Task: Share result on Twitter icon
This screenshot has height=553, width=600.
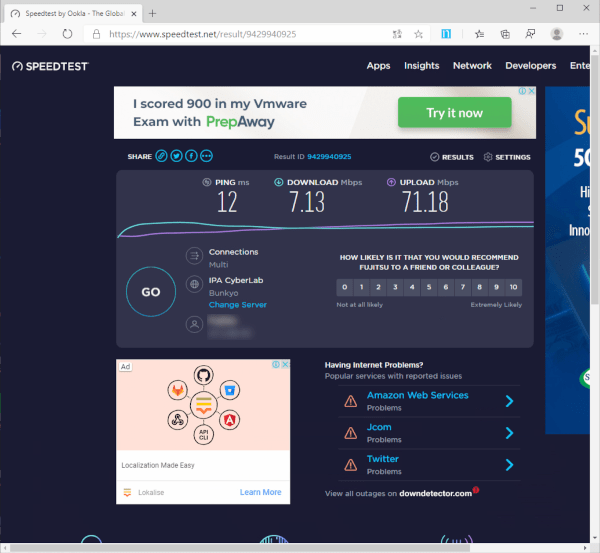Action: 176,156
